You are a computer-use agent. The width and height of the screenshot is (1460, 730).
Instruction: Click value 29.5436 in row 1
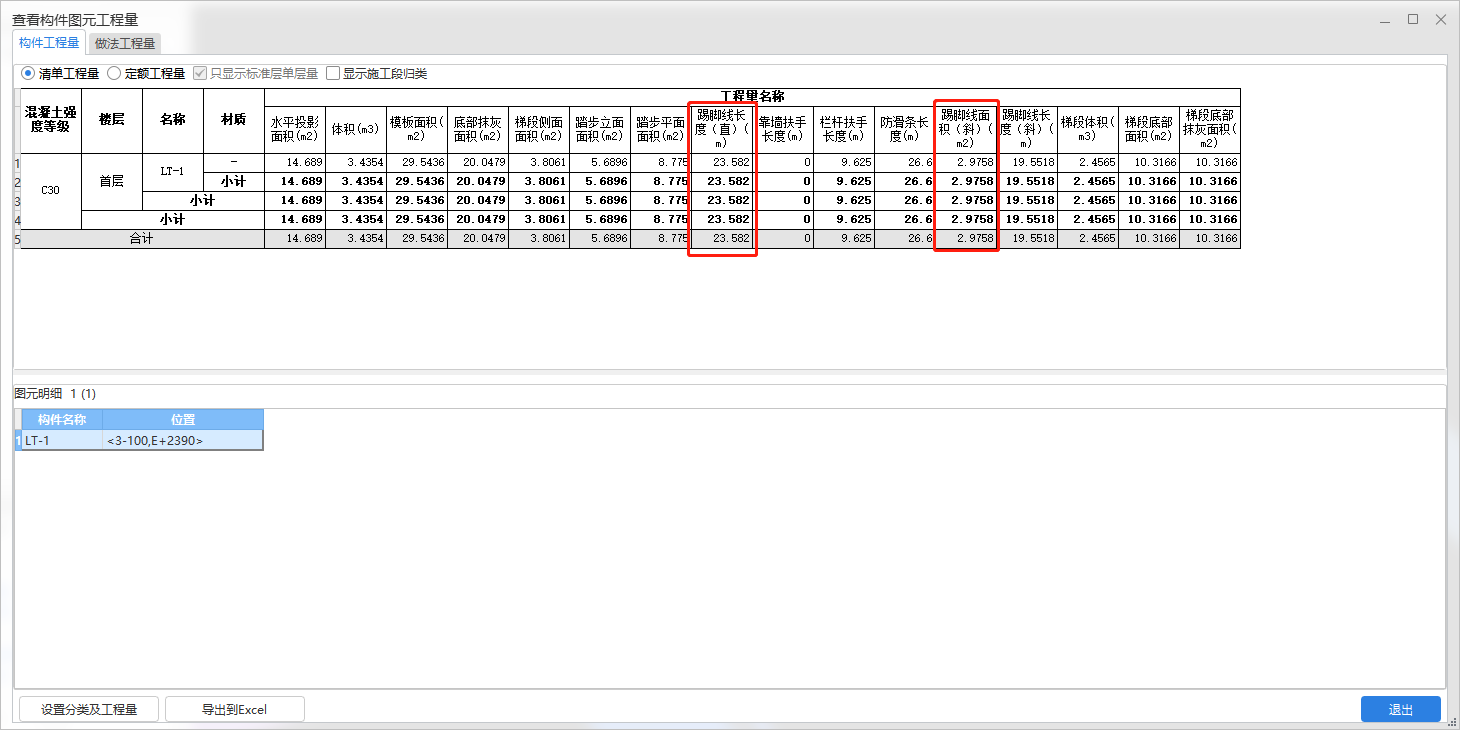click(x=417, y=163)
